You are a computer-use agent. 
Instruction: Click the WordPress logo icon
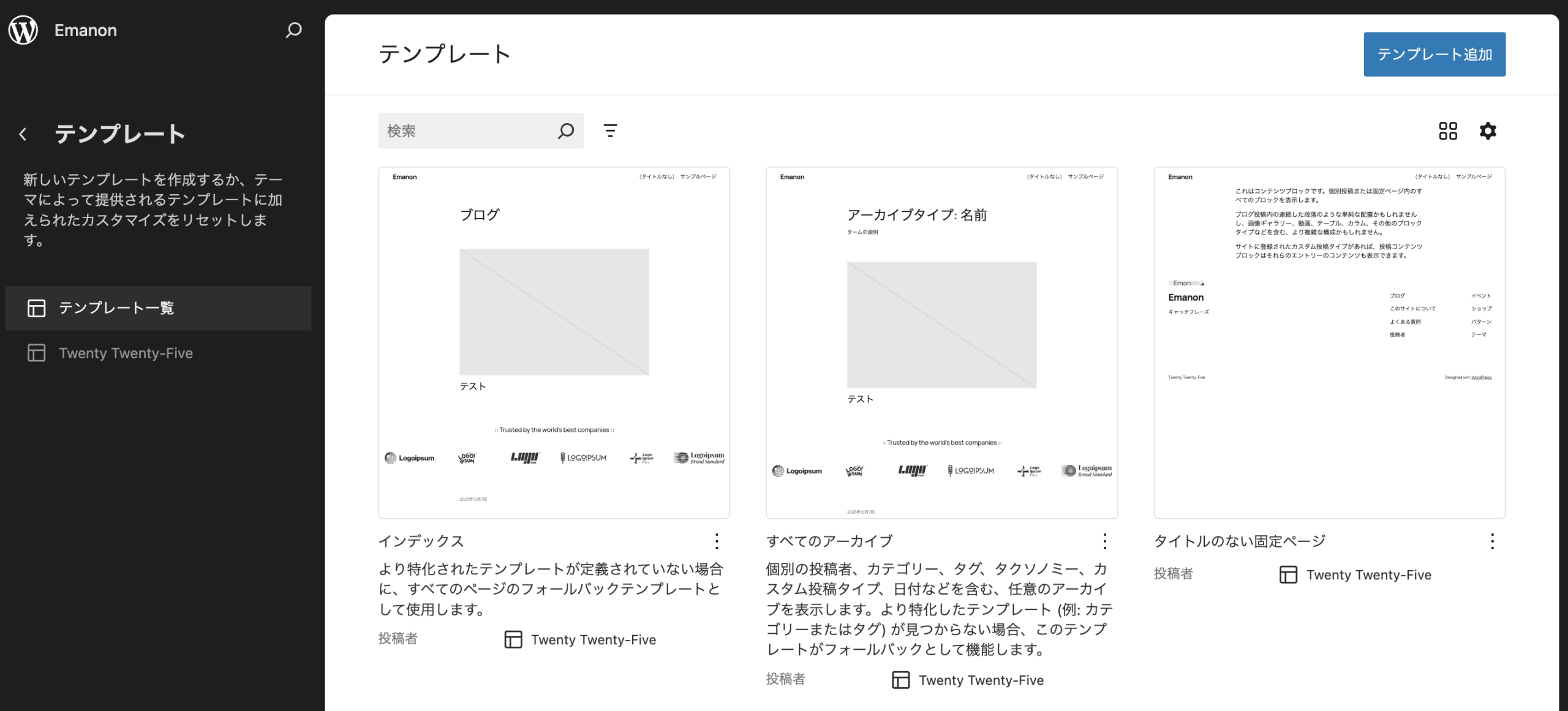[23, 30]
